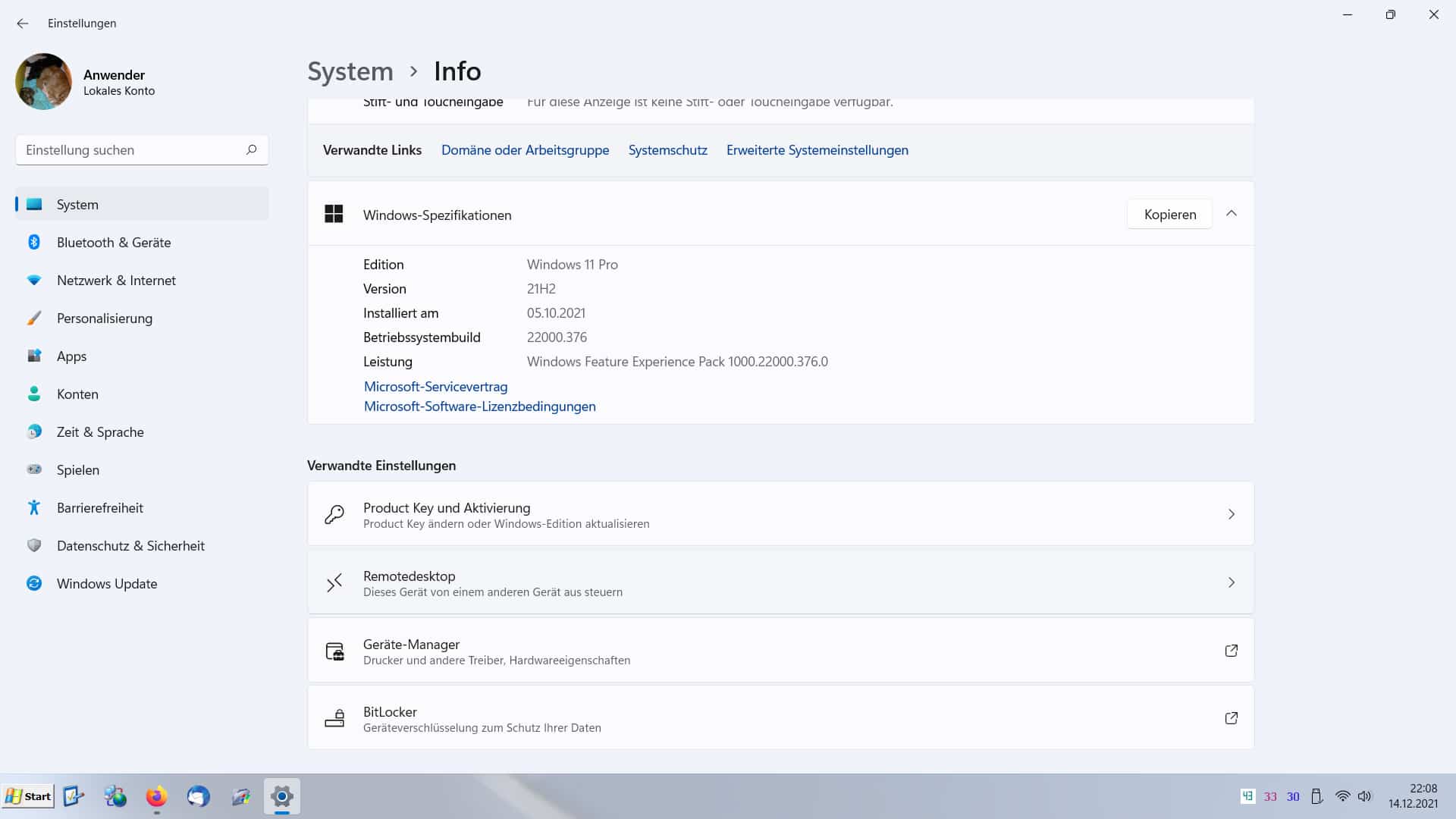Select System in the sidebar
This screenshot has width=1456, height=819.
point(142,204)
